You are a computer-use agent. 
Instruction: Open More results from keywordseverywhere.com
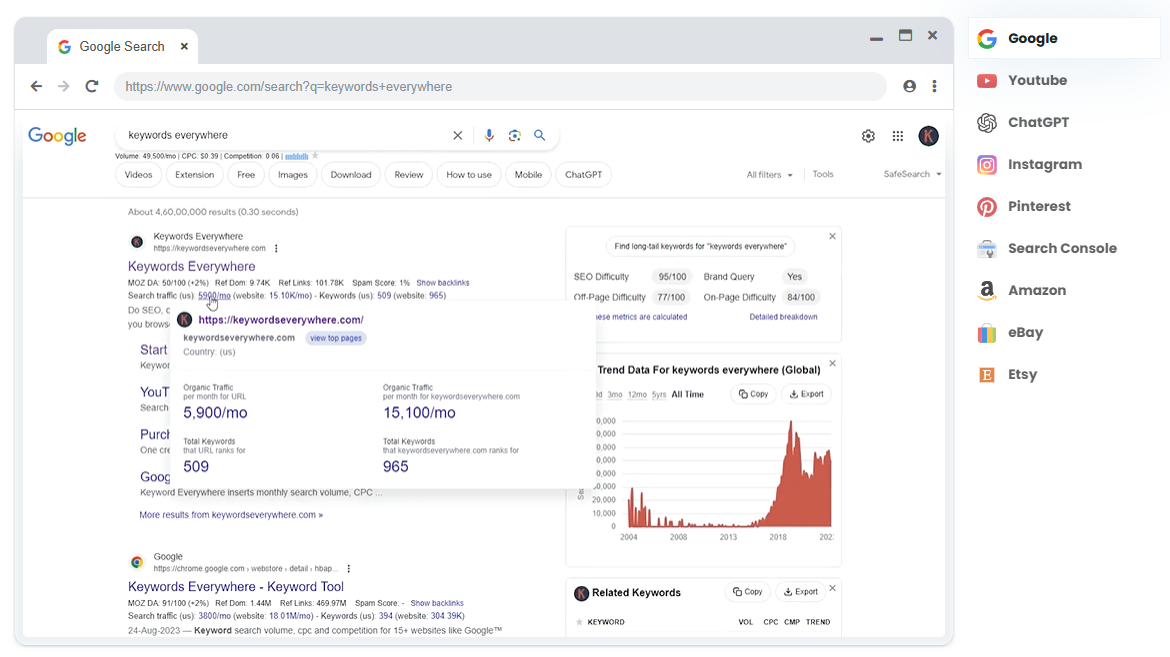click(231, 515)
